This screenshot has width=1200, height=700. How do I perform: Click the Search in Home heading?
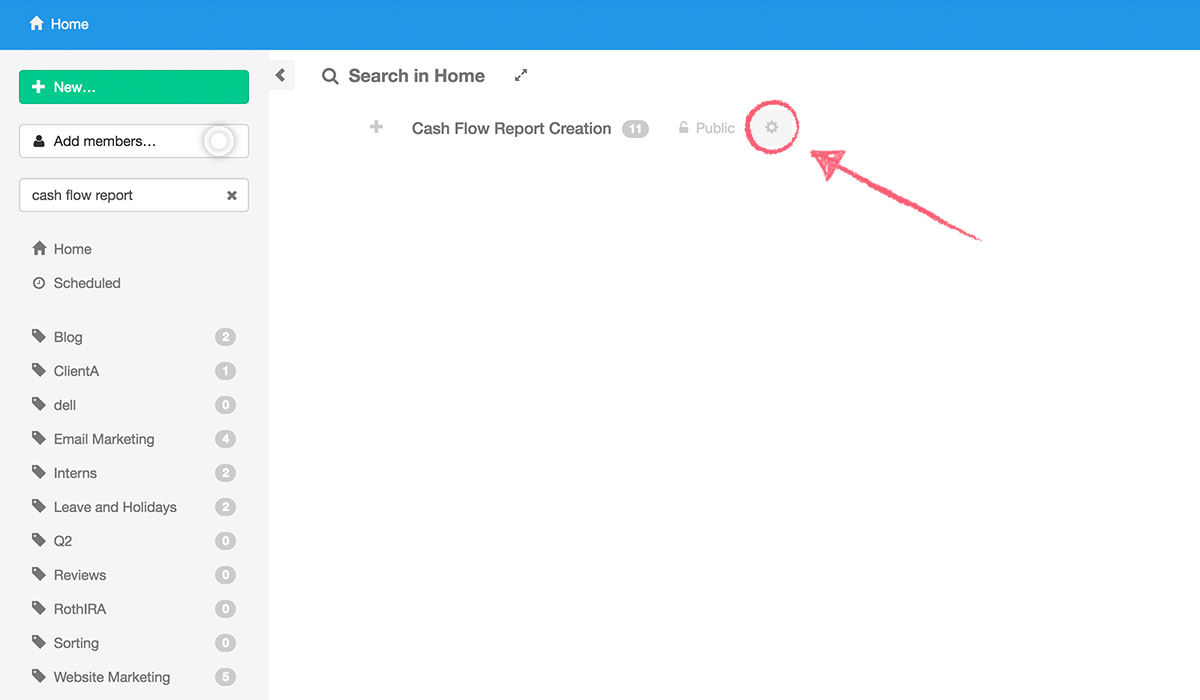coord(416,76)
